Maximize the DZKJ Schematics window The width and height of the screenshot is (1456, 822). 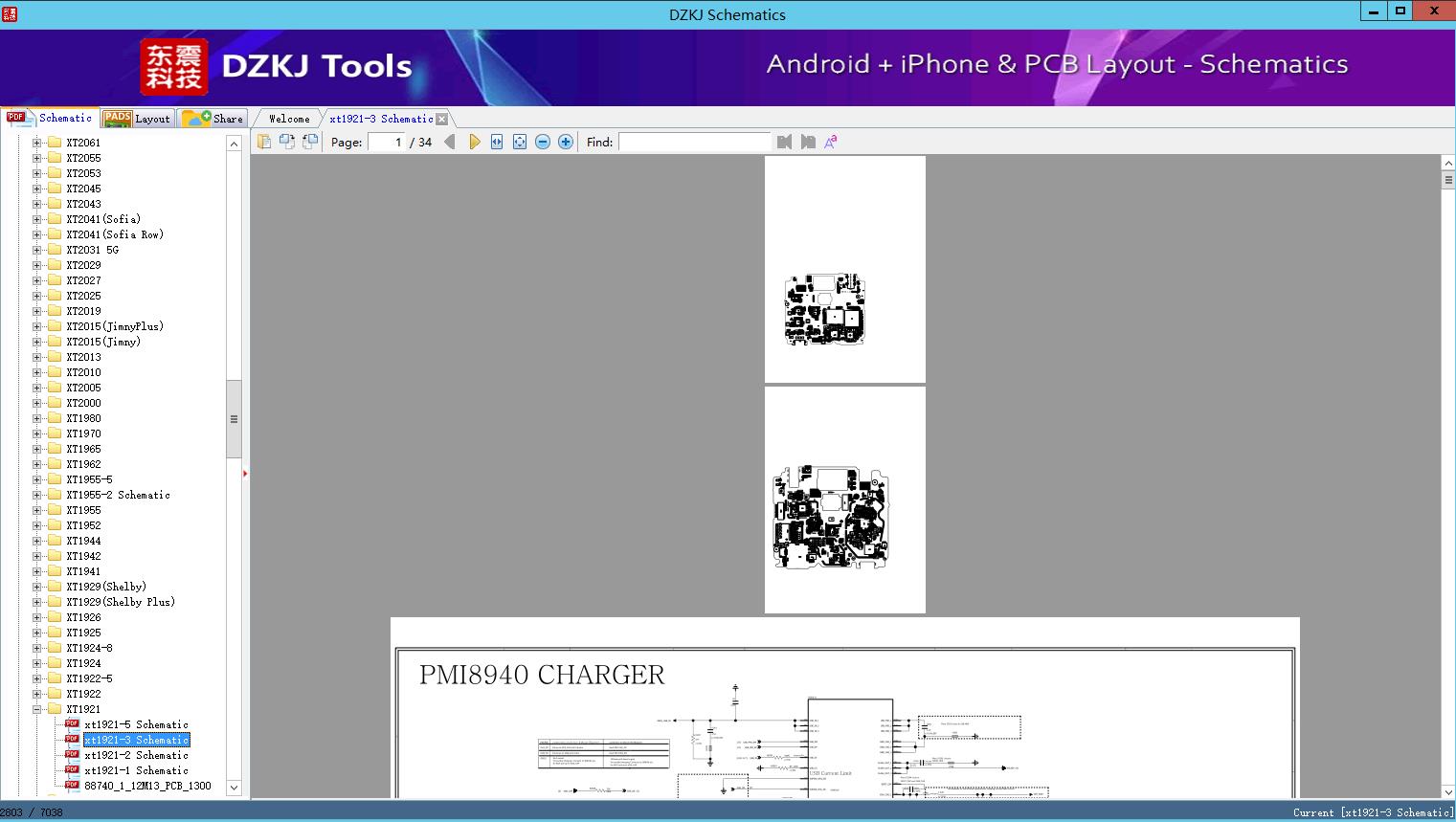pyautogui.click(x=1400, y=11)
